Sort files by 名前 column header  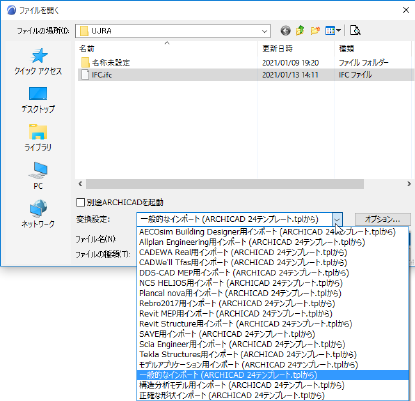pyautogui.click(x=167, y=49)
